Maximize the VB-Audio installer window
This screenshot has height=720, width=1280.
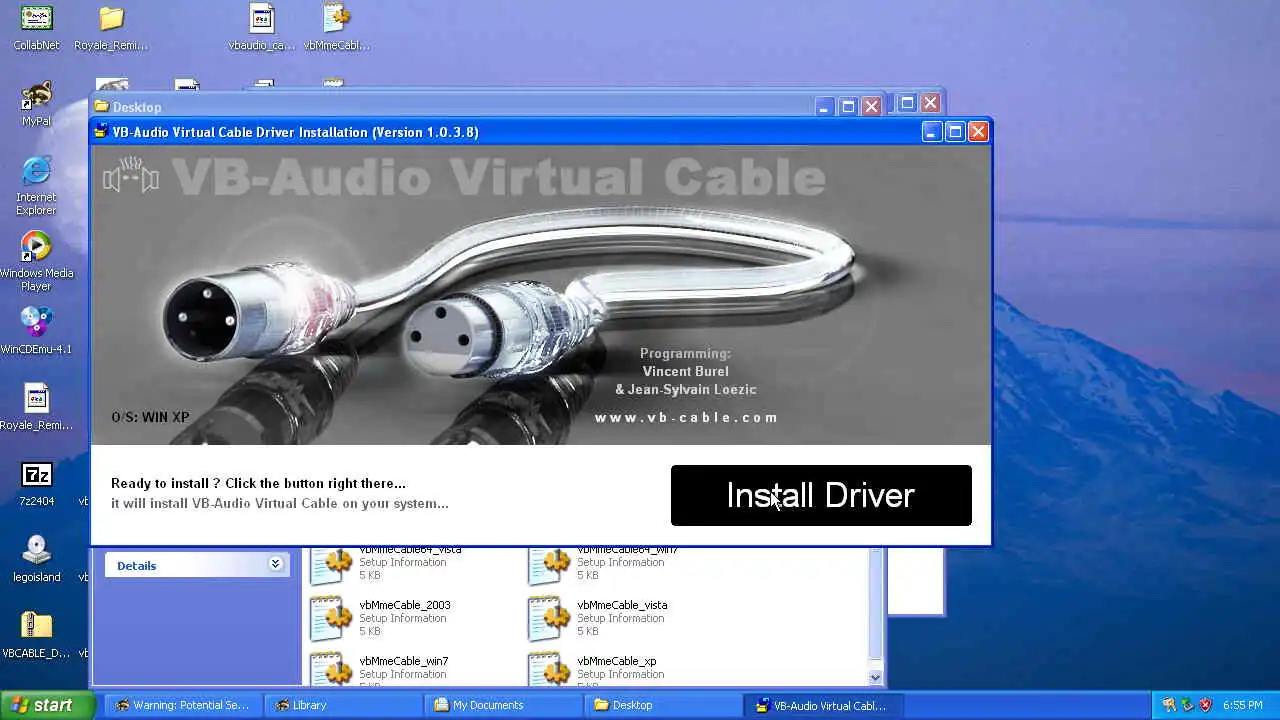click(955, 131)
